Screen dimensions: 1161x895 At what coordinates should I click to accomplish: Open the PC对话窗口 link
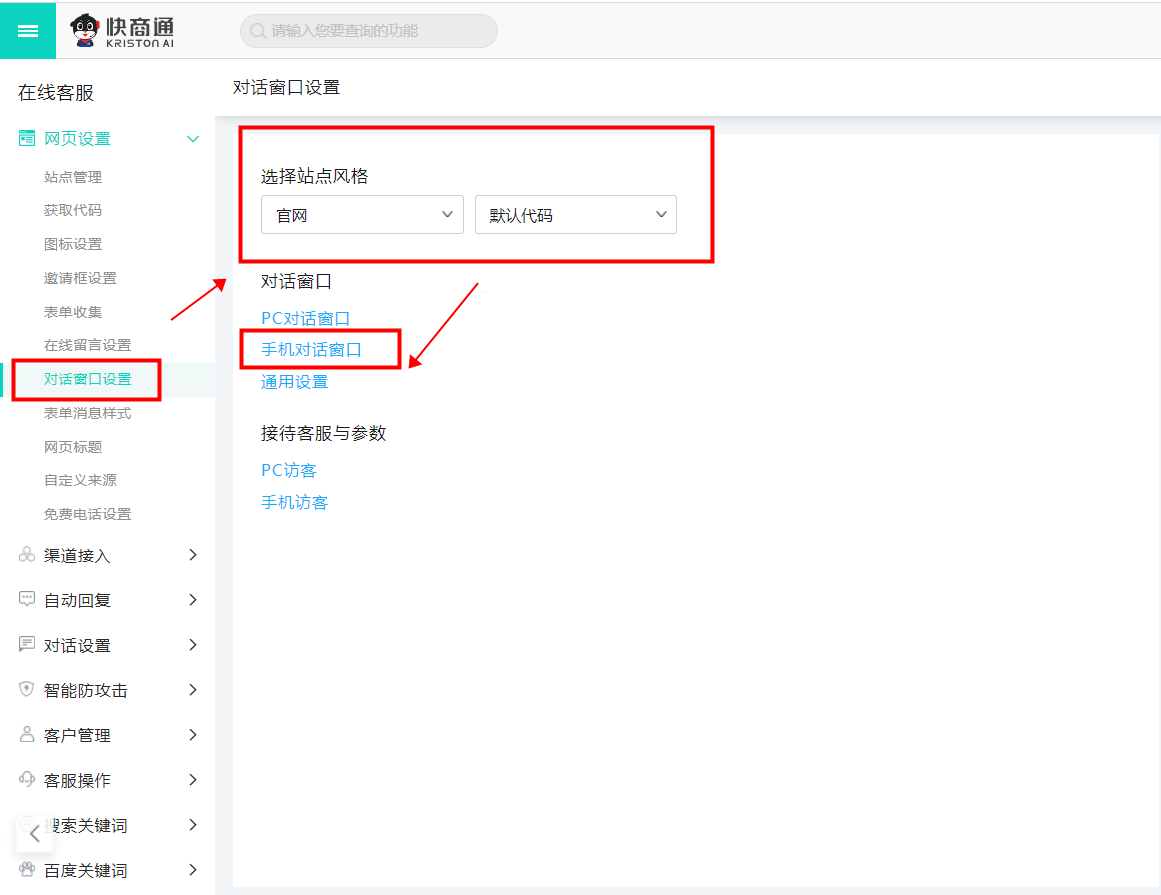coord(305,318)
